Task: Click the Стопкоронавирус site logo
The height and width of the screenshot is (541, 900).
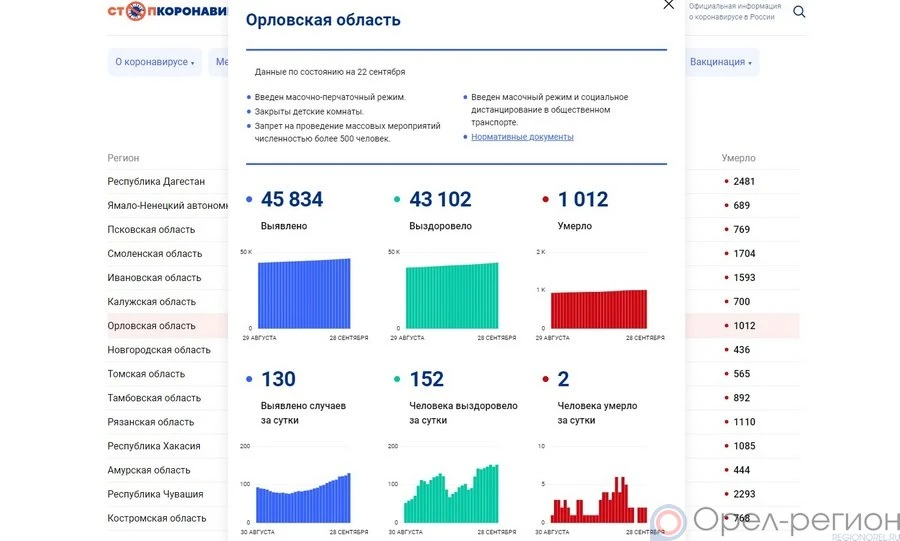Action: click(167, 11)
